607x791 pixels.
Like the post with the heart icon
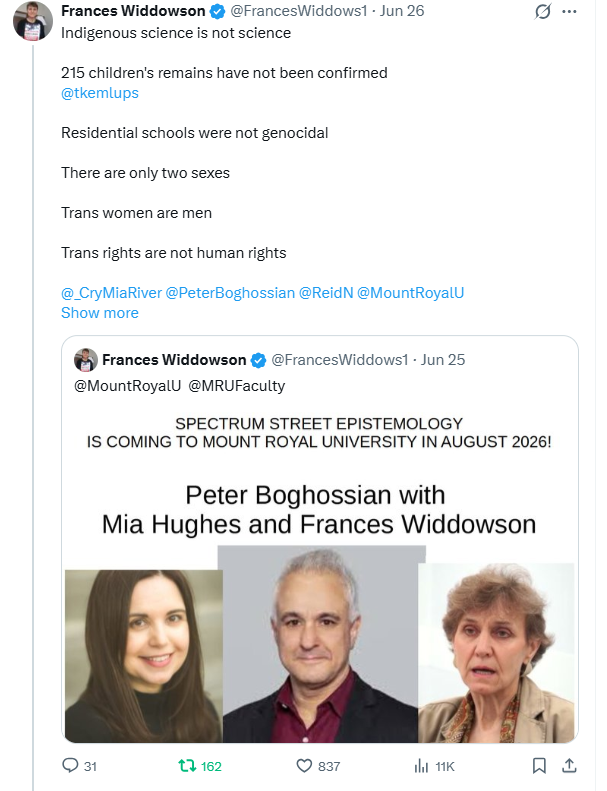click(x=304, y=766)
